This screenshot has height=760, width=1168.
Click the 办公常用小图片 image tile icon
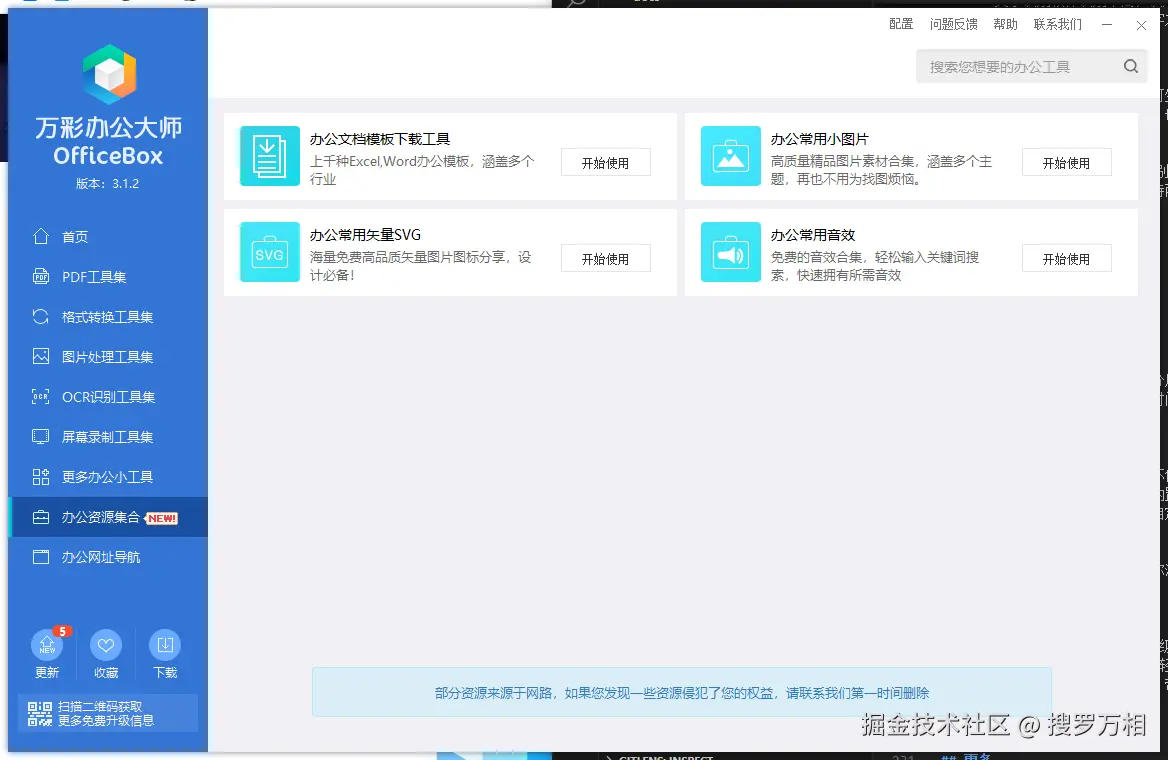pyautogui.click(x=731, y=156)
